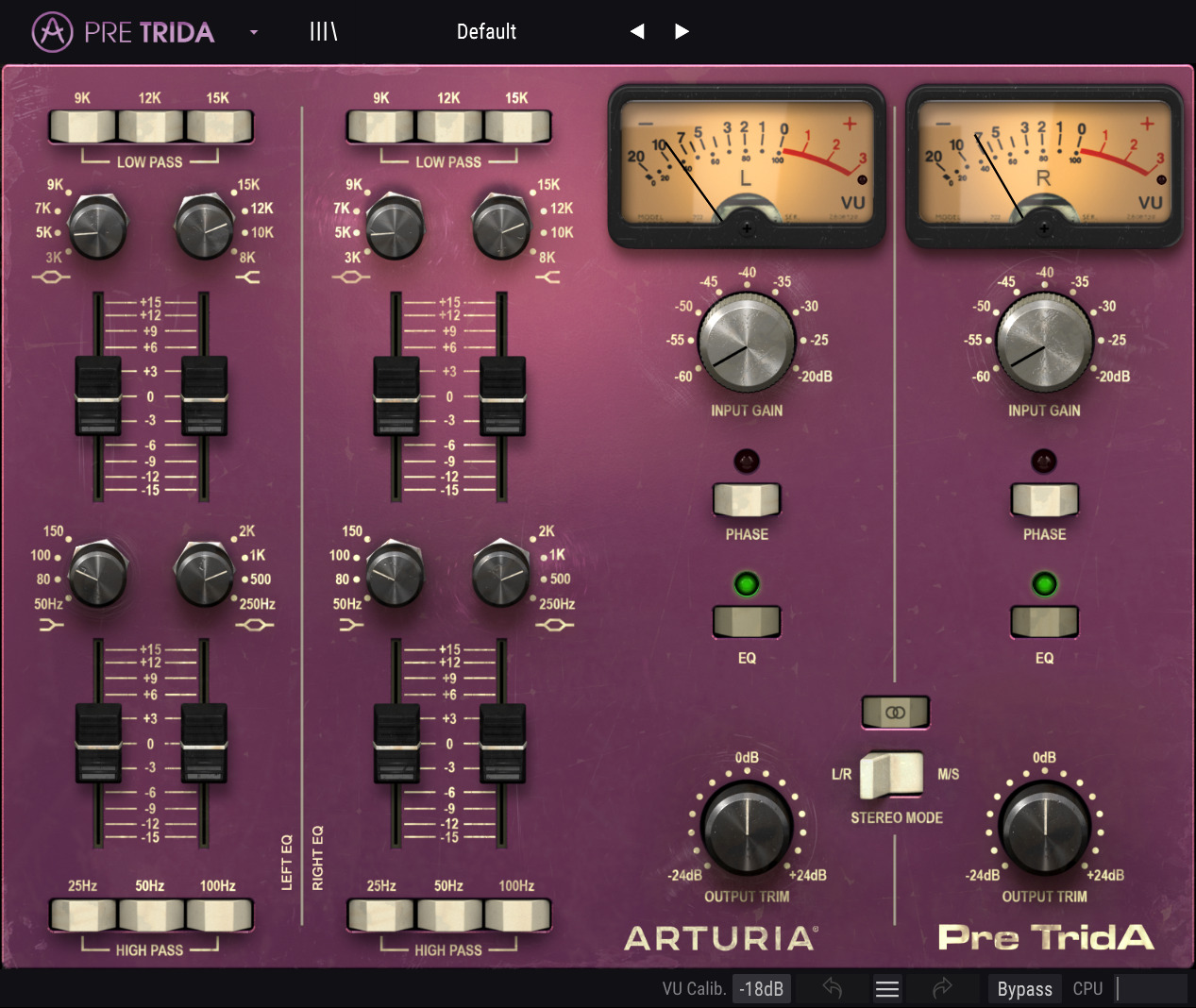The width and height of the screenshot is (1196, 1008).
Task: Click the right channel VU meter
Action: (x=1044, y=165)
